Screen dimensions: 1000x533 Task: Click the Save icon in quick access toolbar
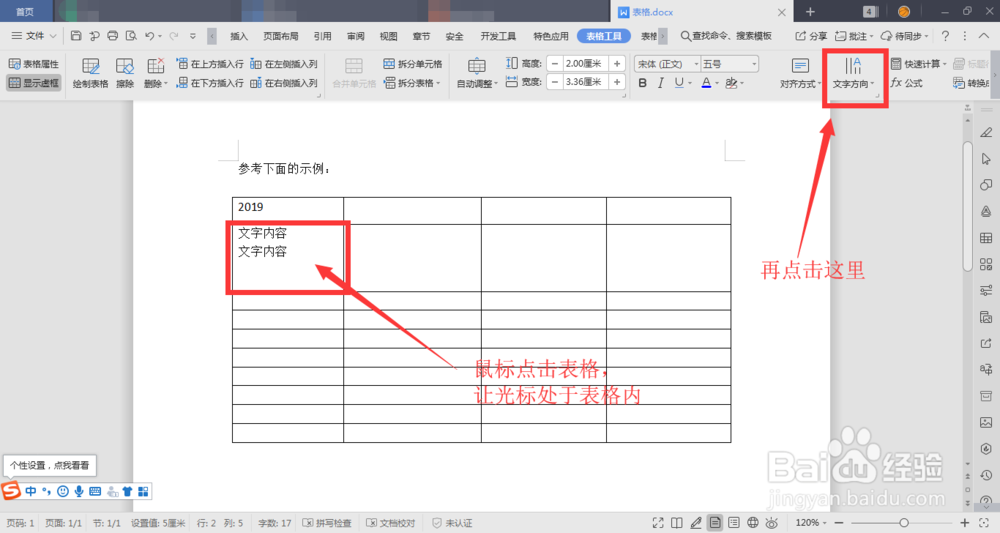(76, 36)
